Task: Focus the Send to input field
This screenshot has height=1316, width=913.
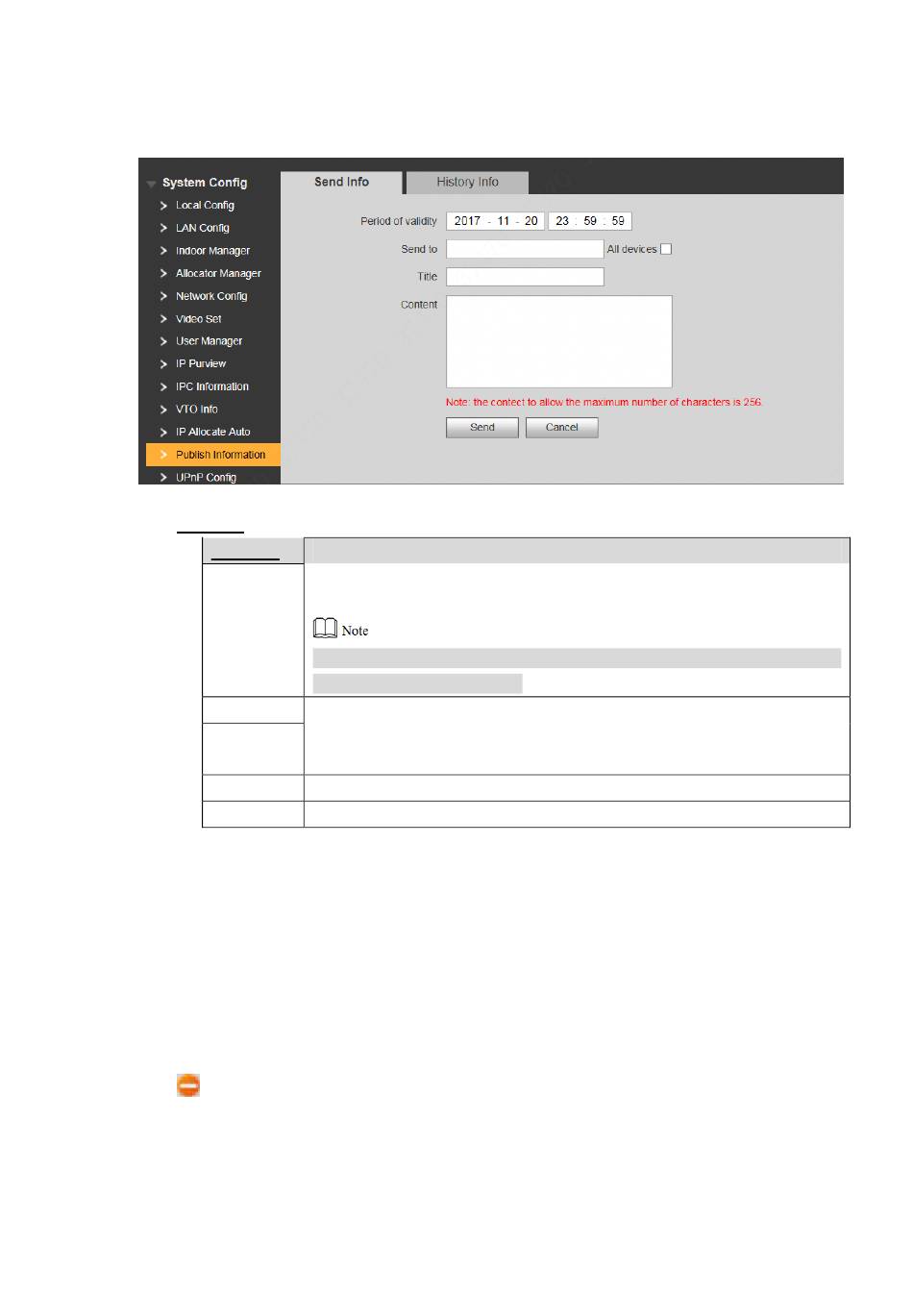Action: 525,249
